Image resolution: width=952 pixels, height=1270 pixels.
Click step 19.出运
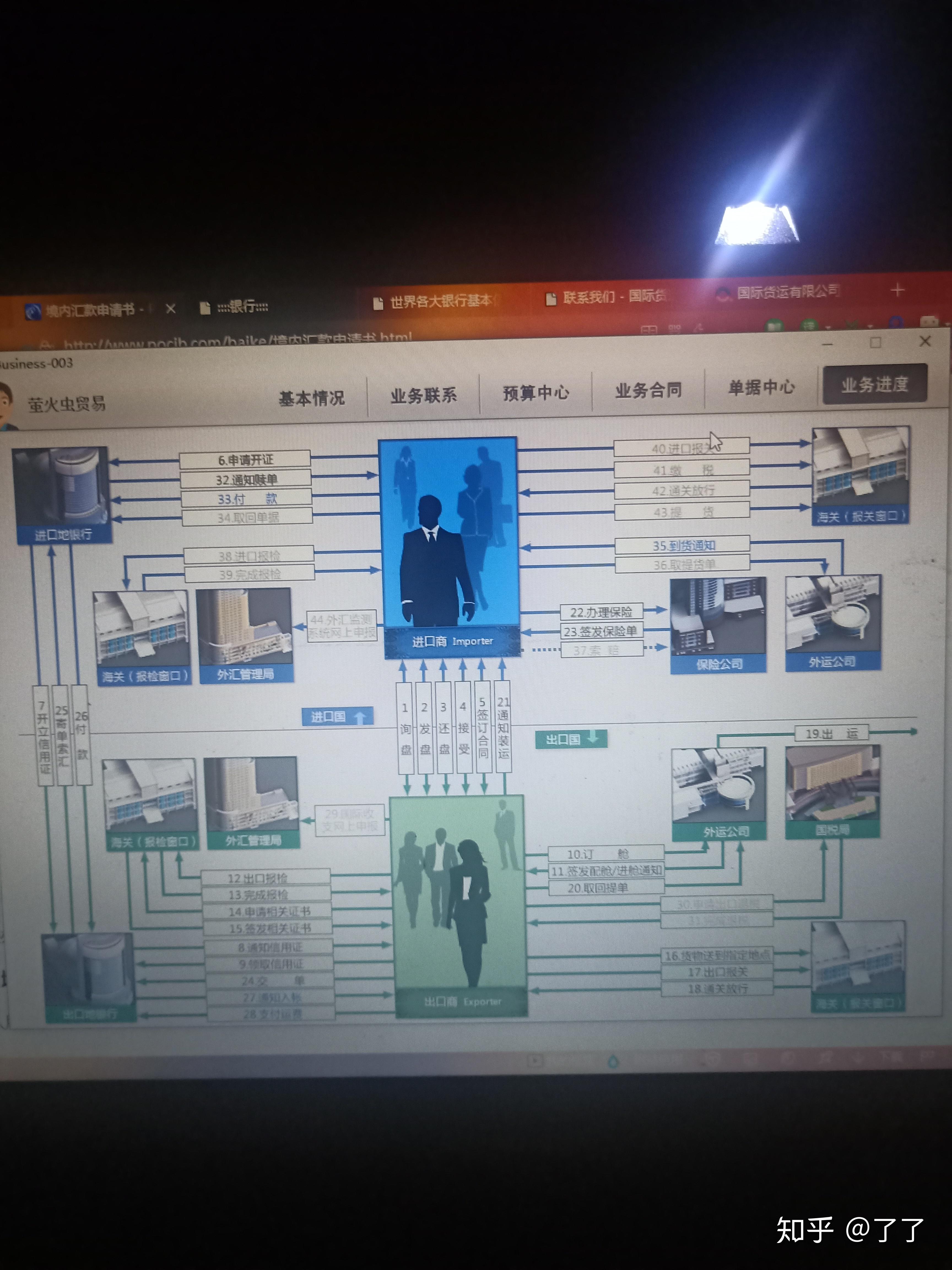[x=832, y=733]
